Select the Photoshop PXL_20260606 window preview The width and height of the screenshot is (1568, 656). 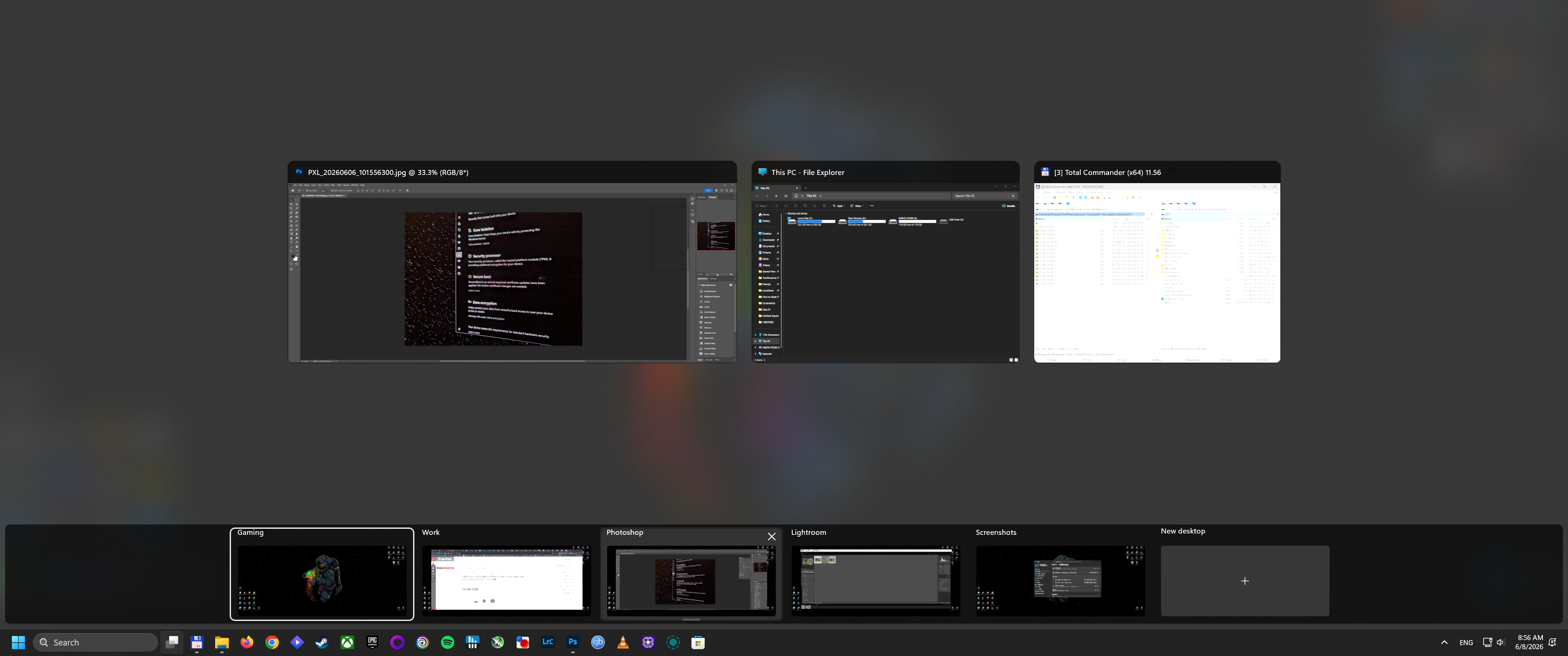pyautogui.click(x=512, y=262)
